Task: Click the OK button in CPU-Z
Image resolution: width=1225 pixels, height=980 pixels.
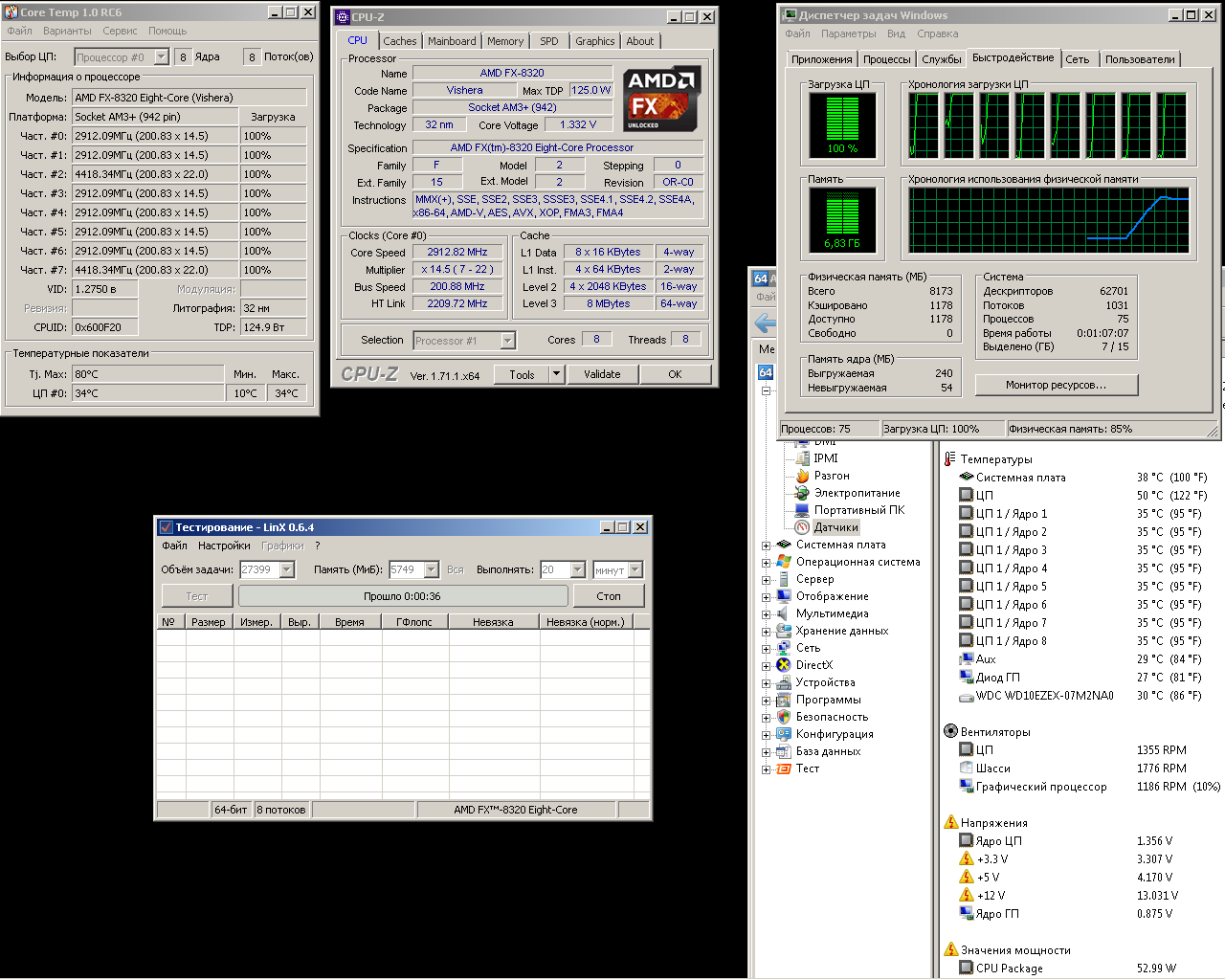Action: click(x=675, y=374)
